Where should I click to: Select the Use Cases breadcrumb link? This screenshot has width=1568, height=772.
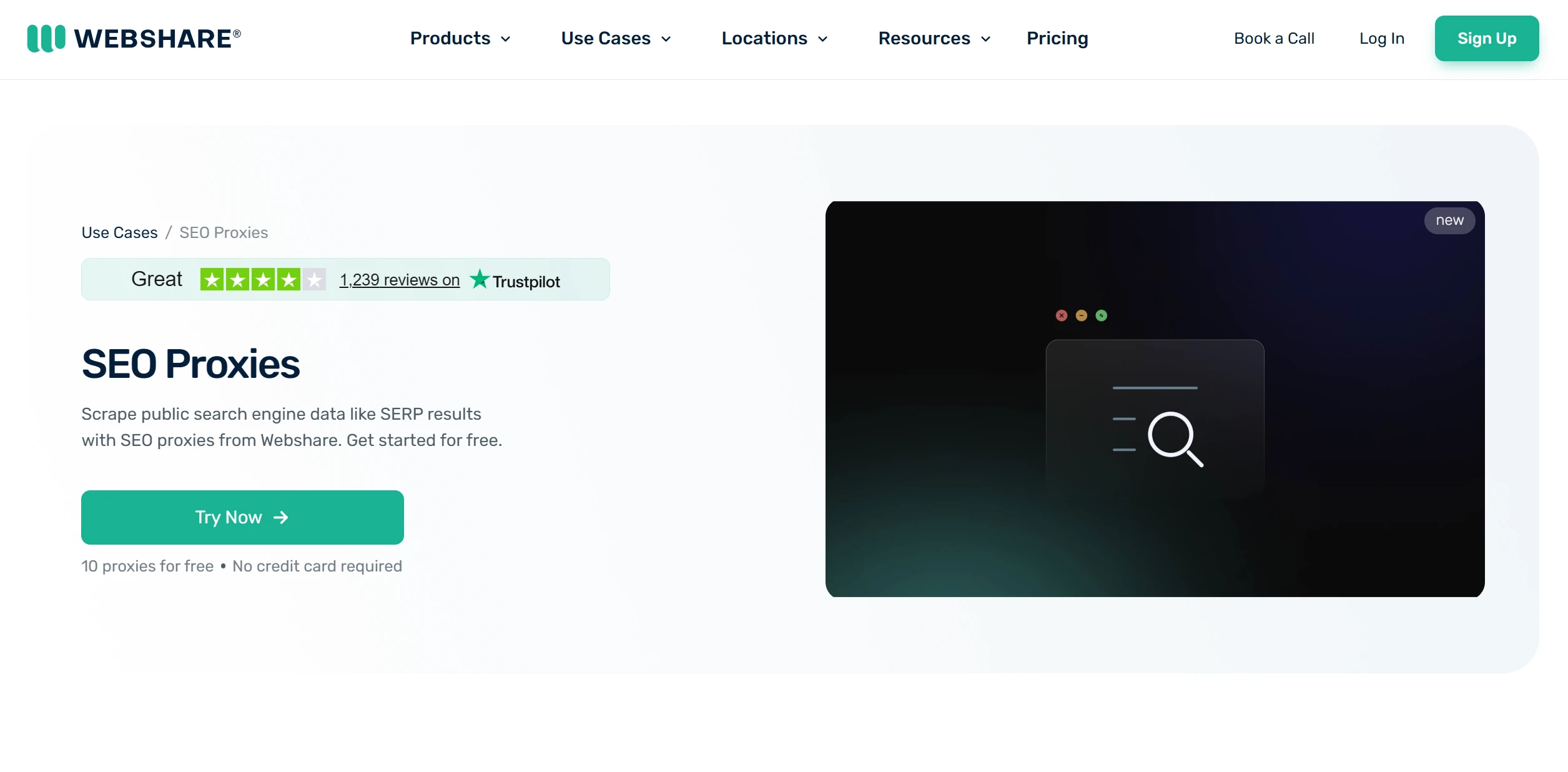119,232
